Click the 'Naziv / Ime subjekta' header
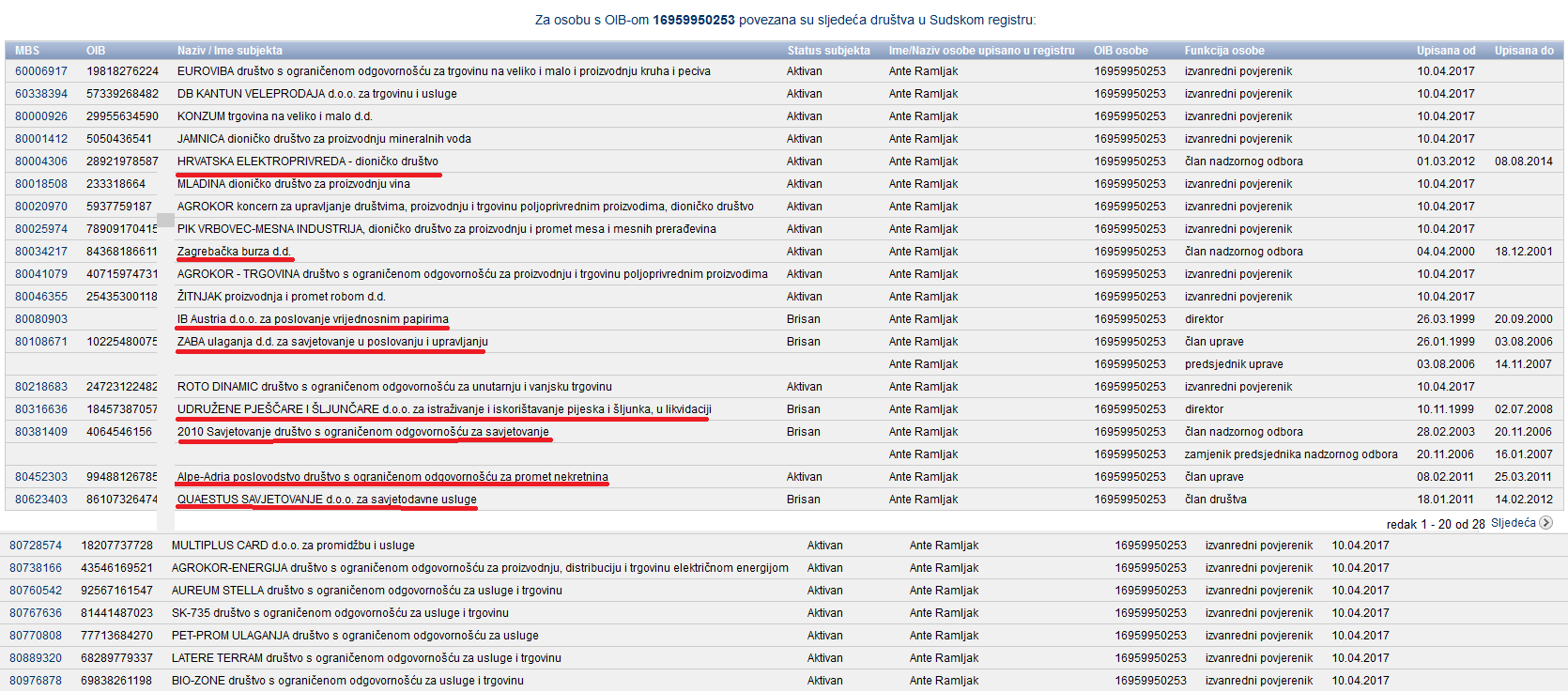This screenshot has height=692, width=1568. point(229,51)
